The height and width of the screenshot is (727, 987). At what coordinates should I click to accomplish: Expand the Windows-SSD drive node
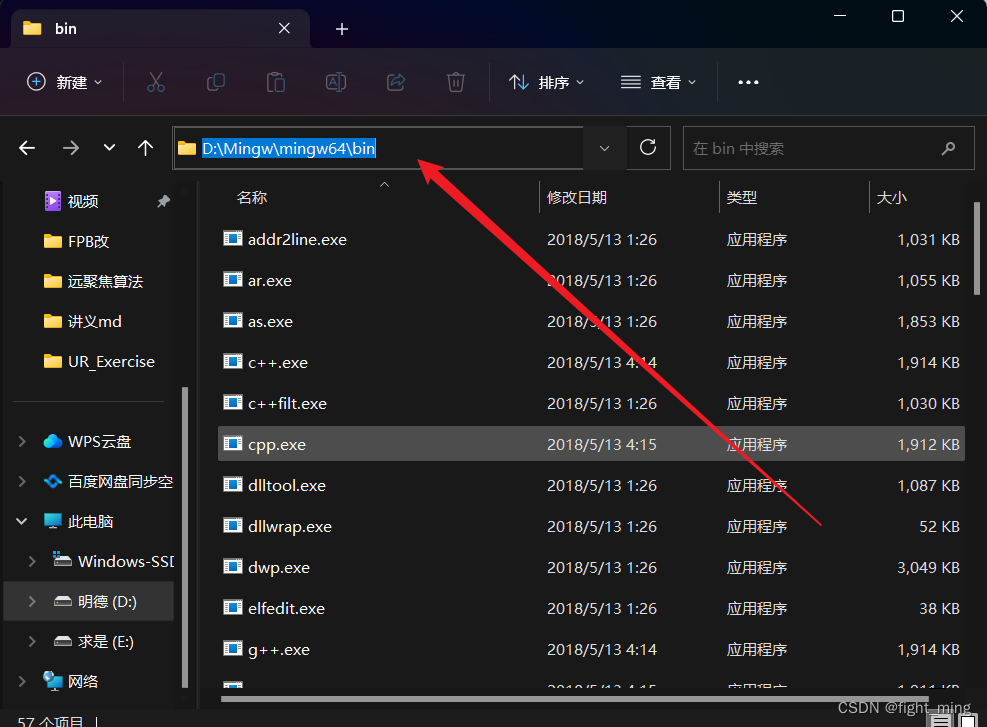32,561
